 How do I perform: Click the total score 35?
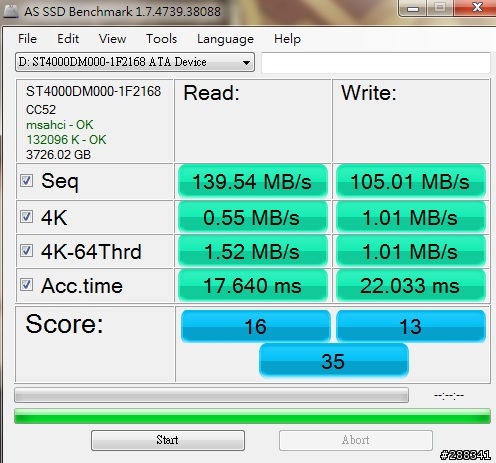click(334, 361)
